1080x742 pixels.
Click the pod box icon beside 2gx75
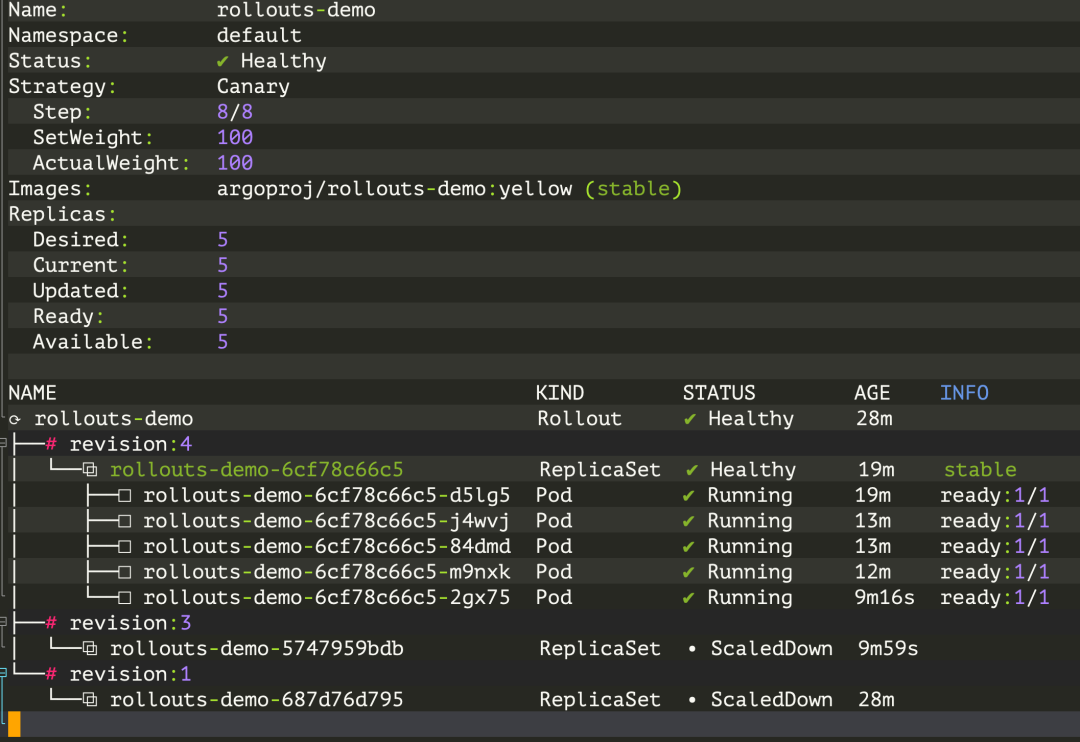[x=124, y=597]
